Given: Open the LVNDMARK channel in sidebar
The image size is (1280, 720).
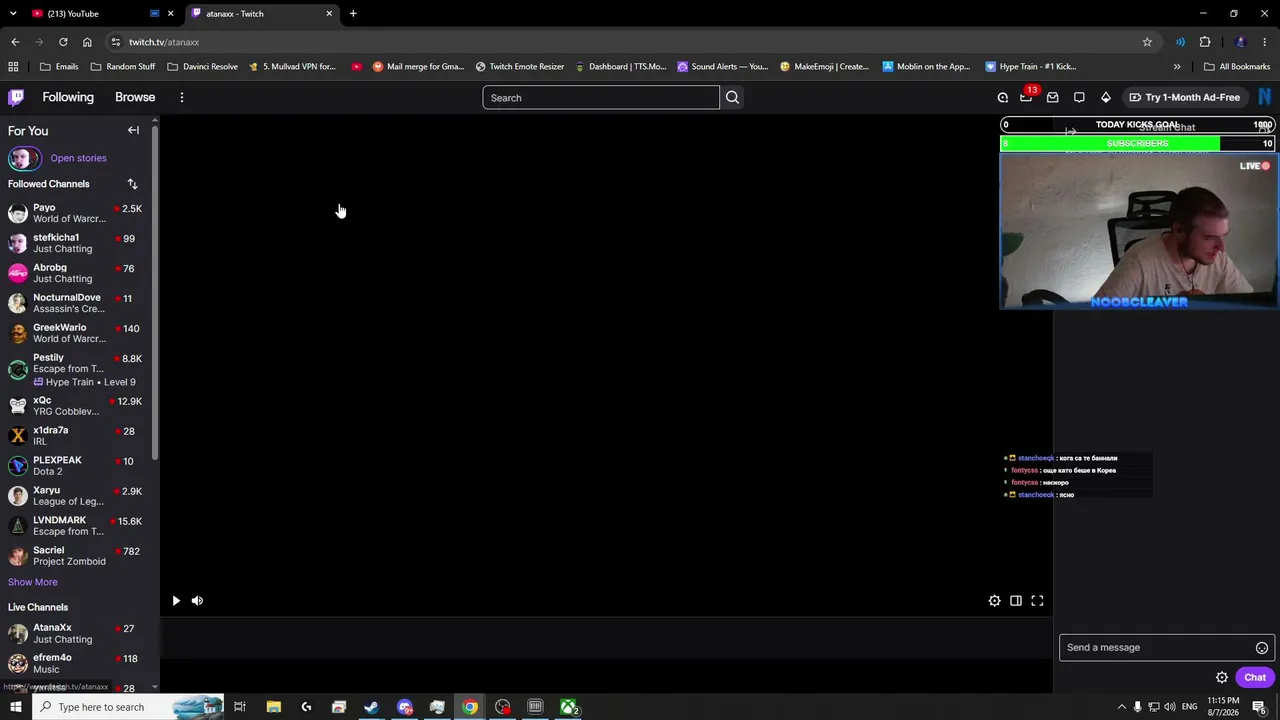Looking at the screenshot, I should tap(76, 525).
